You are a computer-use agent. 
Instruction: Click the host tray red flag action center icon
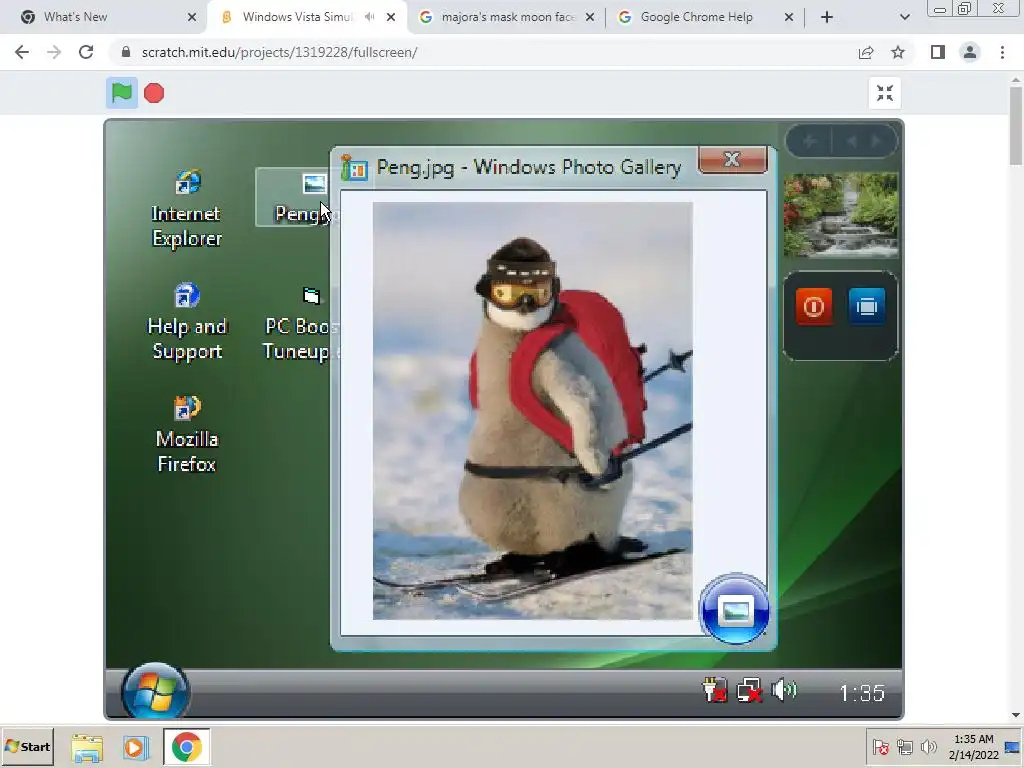click(880, 747)
